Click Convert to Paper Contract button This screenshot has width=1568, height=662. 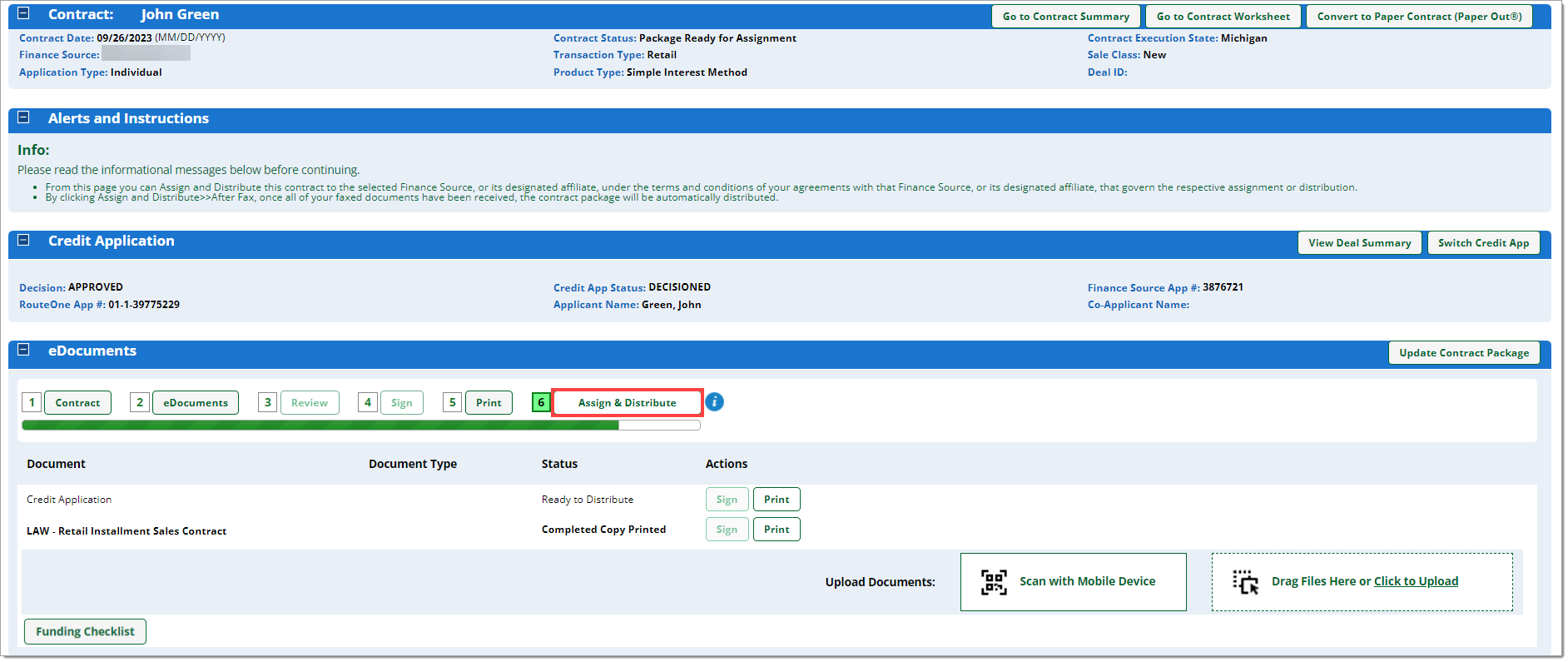coord(1419,17)
